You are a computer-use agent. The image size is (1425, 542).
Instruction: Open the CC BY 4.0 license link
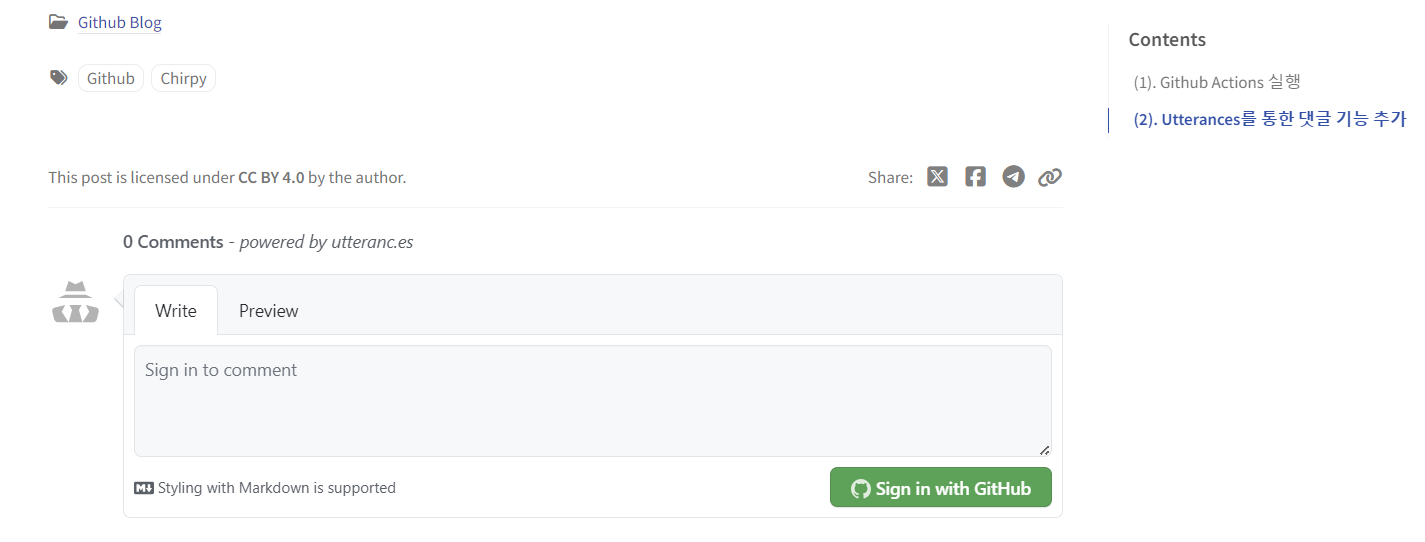coord(271,178)
